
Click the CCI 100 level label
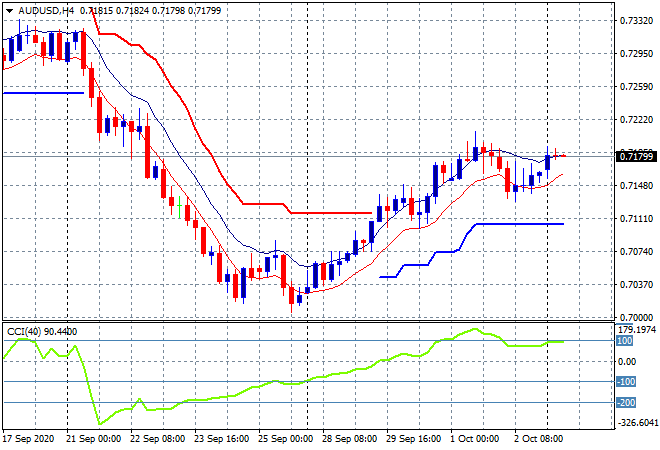(625, 341)
